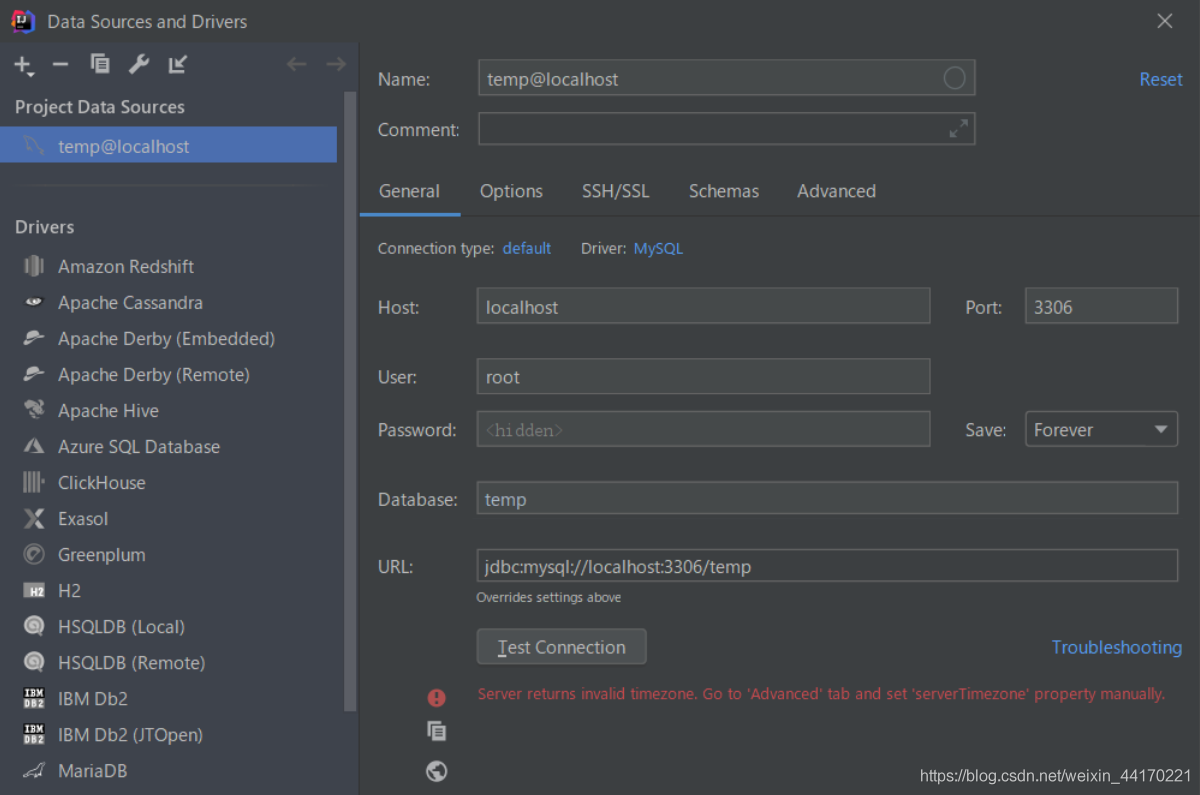Image resolution: width=1200 pixels, height=795 pixels.
Task: Click the Database input field
Action: pyautogui.click(x=827, y=498)
